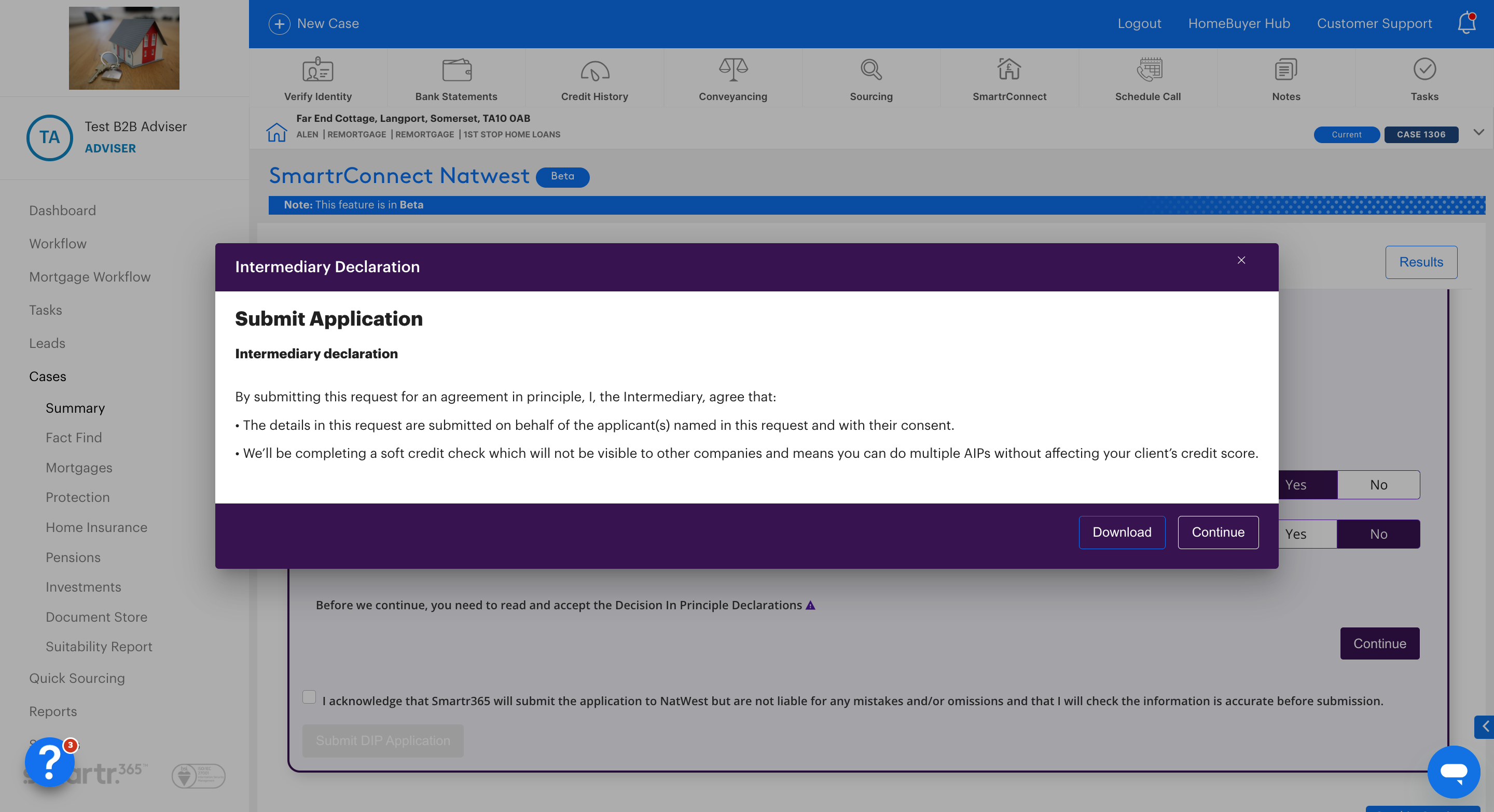This screenshot has height=812, width=1494.
Task: Click Logout link
Action: coord(1139,23)
